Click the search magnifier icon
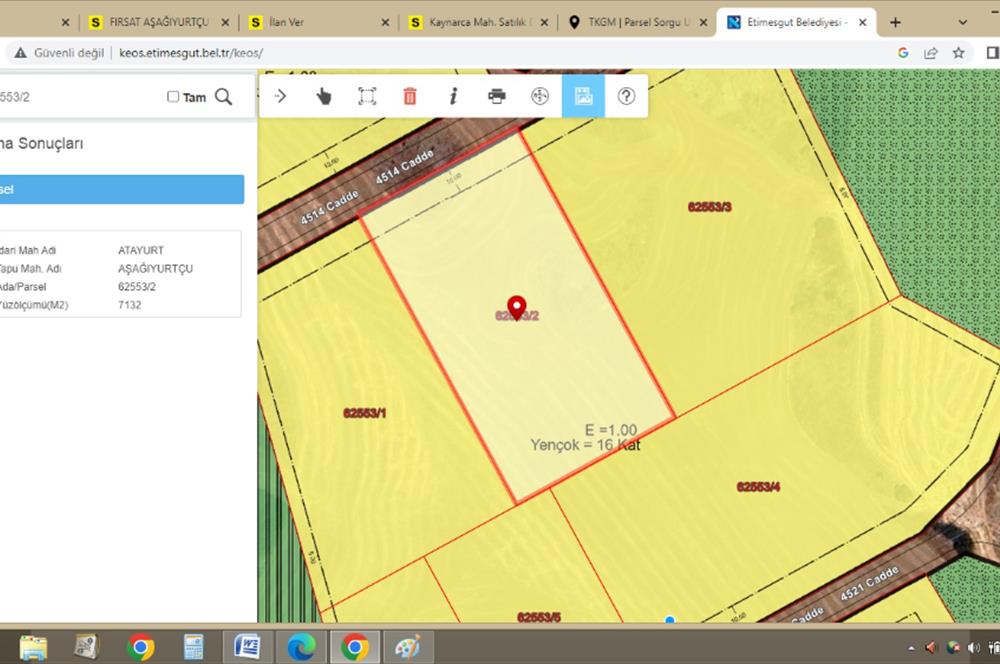The height and width of the screenshot is (664, 1000). tap(224, 97)
